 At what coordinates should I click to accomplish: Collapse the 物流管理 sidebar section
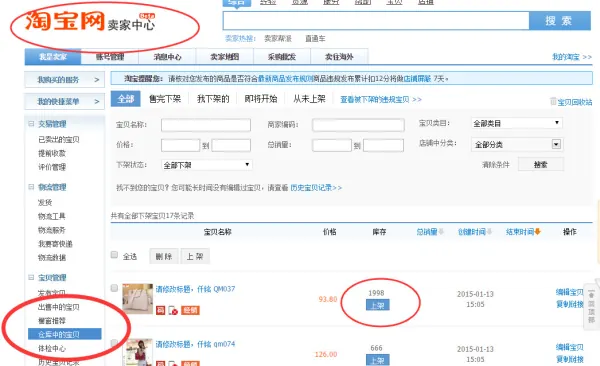(31, 187)
